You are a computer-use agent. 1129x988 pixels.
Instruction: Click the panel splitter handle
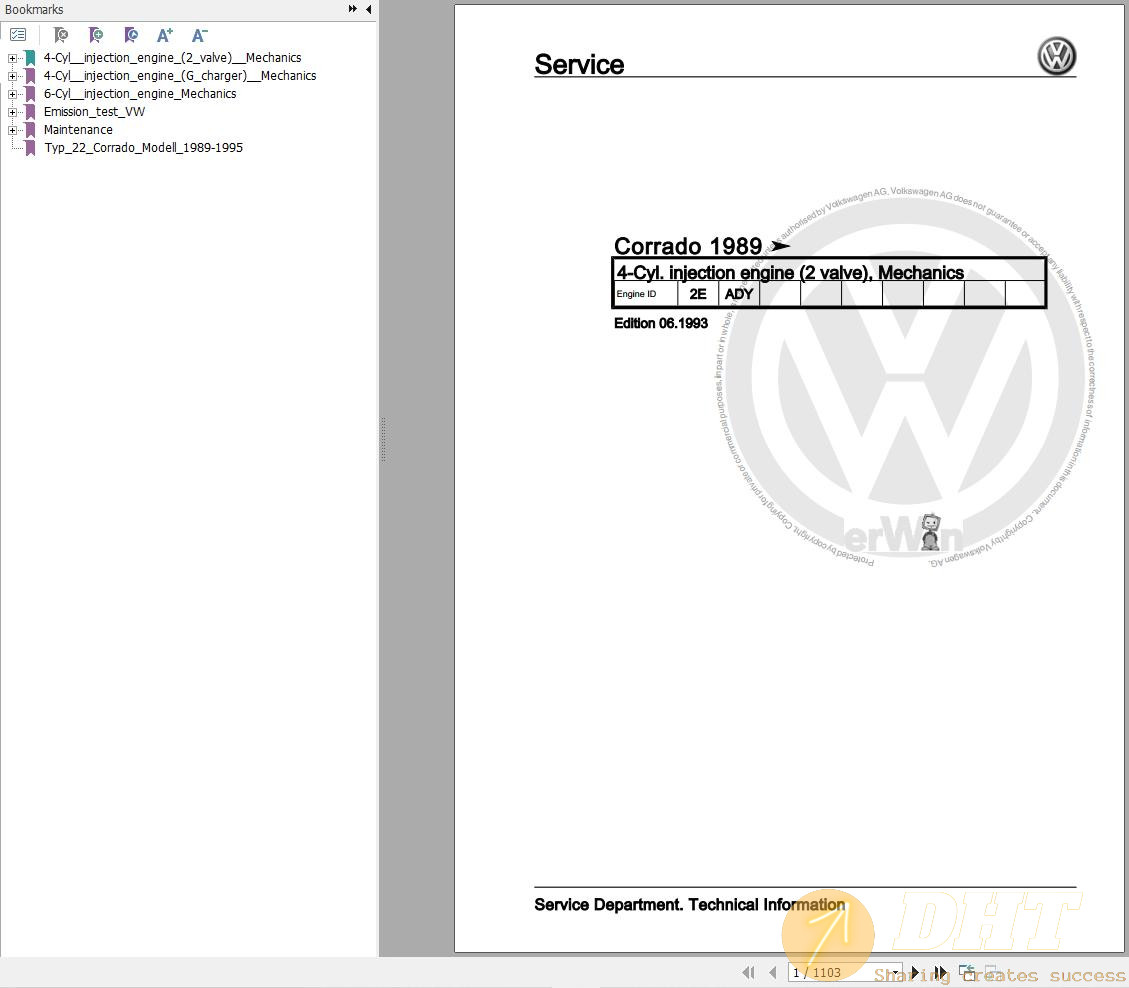383,439
